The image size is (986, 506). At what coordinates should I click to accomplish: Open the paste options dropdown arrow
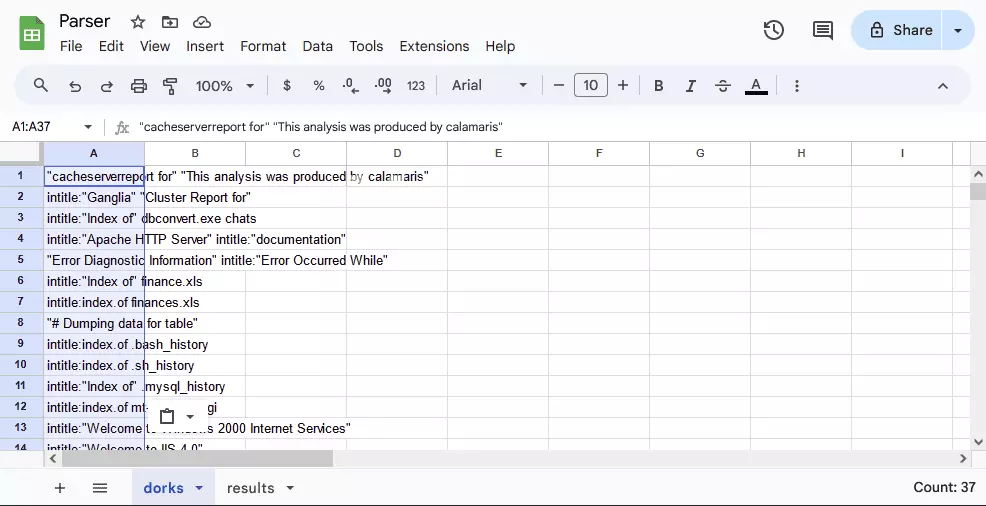pos(190,417)
